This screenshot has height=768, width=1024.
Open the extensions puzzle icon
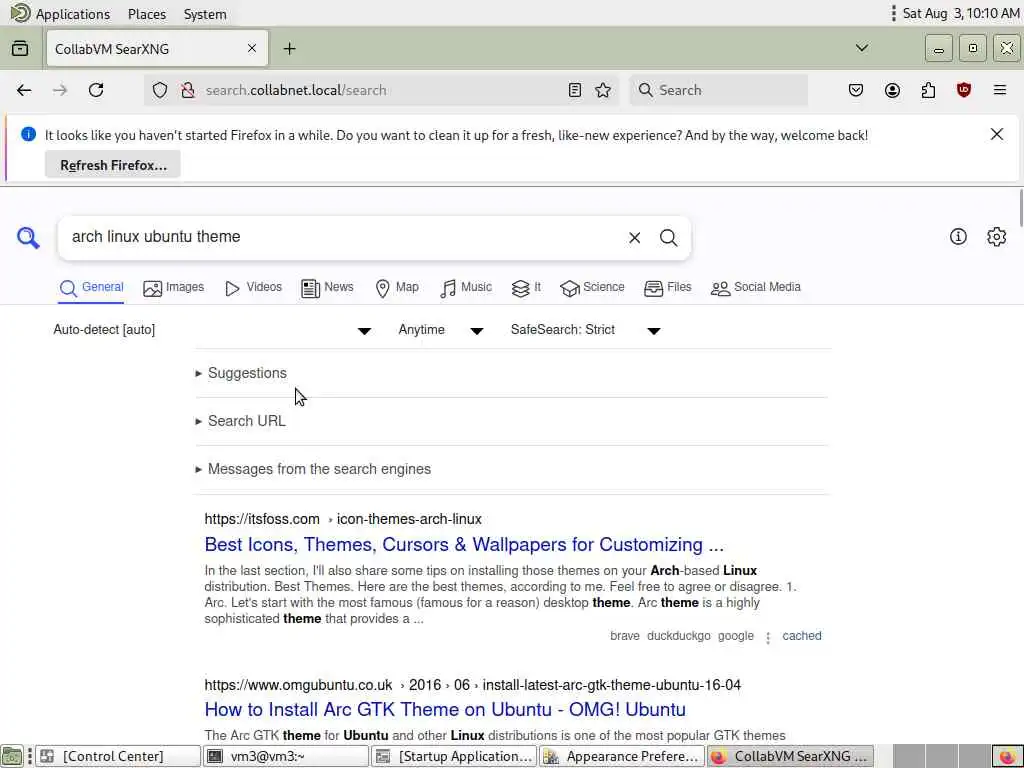928,90
